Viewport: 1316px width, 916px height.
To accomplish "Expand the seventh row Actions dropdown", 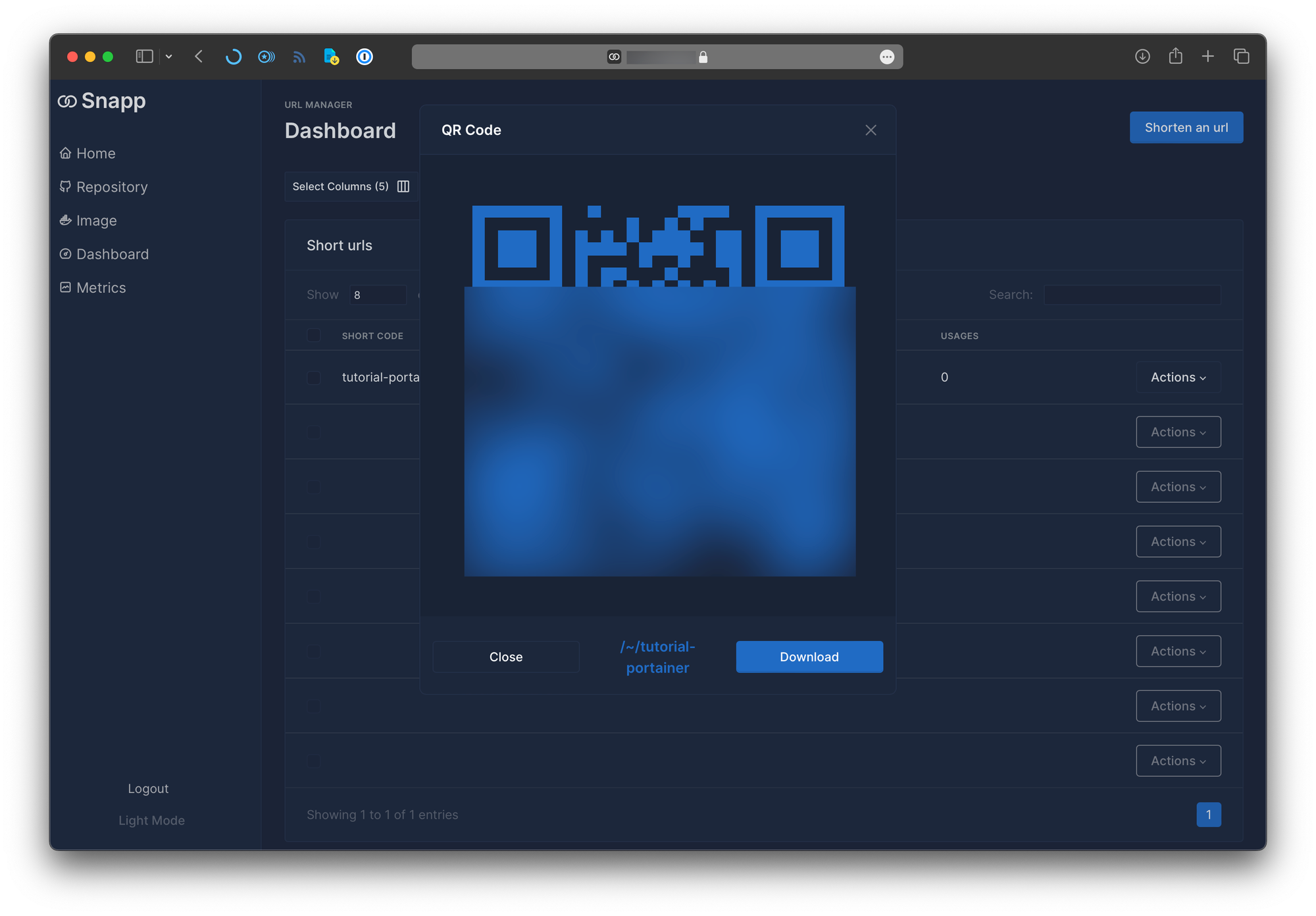I will tap(1178, 706).
